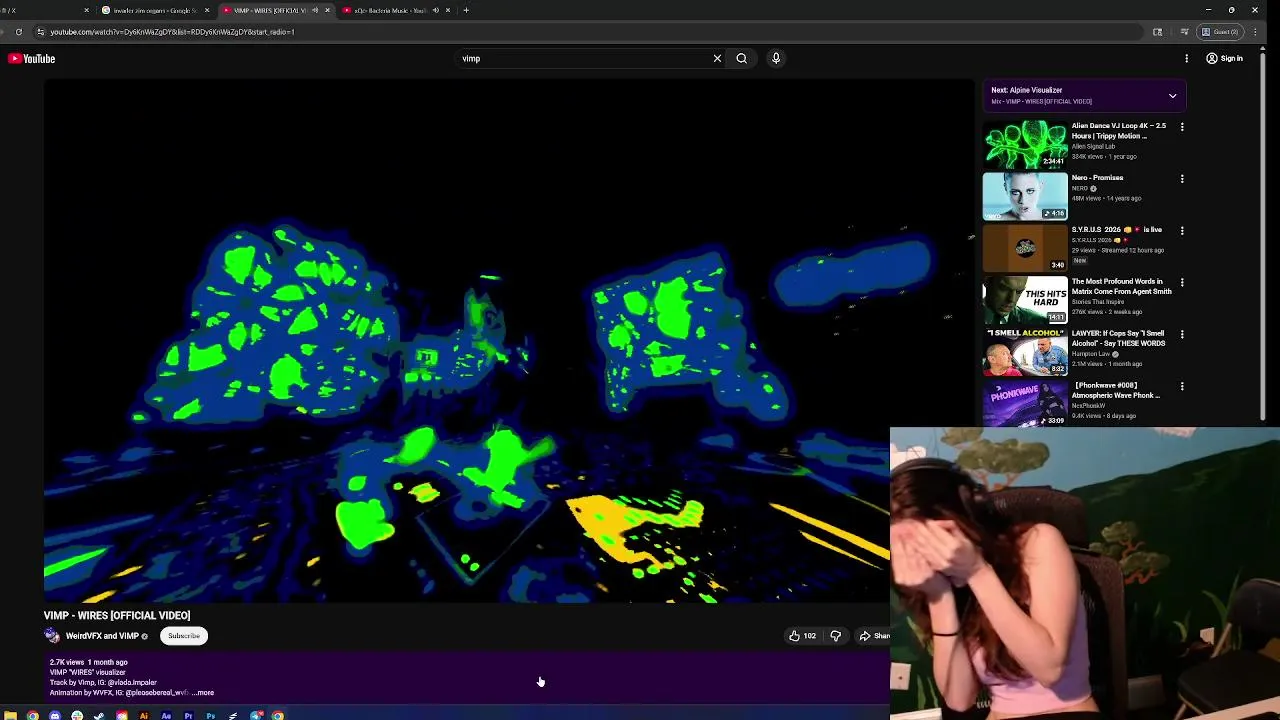The height and width of the screenshot is (720, 1280).
Task: Click Alien Signal Lab channel name
Action: point(1093,146)
